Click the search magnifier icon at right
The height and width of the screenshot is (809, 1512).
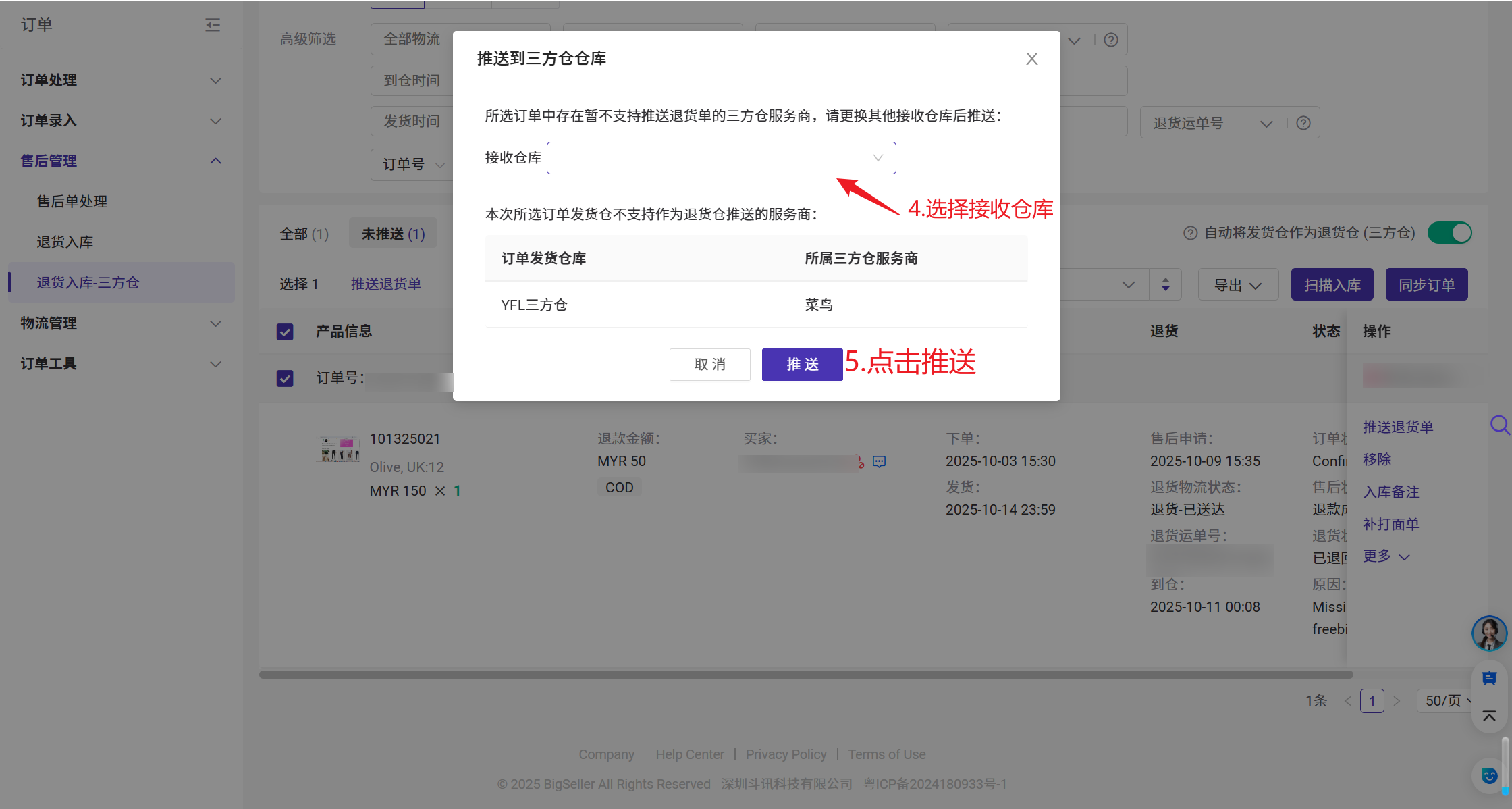(1499, 425)
